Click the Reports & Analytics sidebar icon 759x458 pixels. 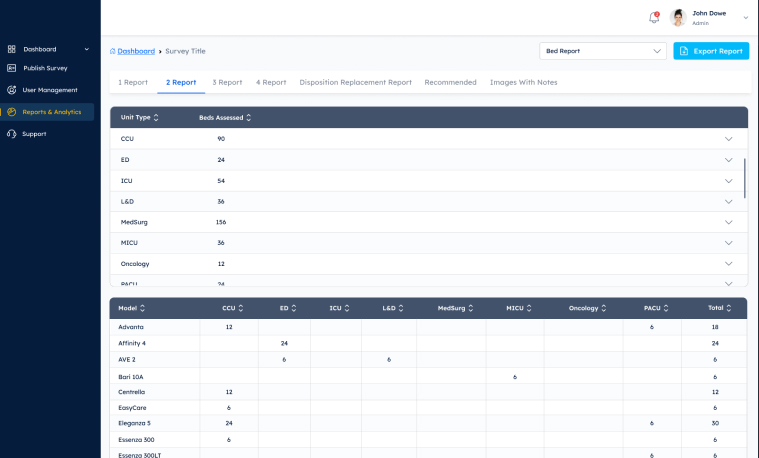pos(12,112)
